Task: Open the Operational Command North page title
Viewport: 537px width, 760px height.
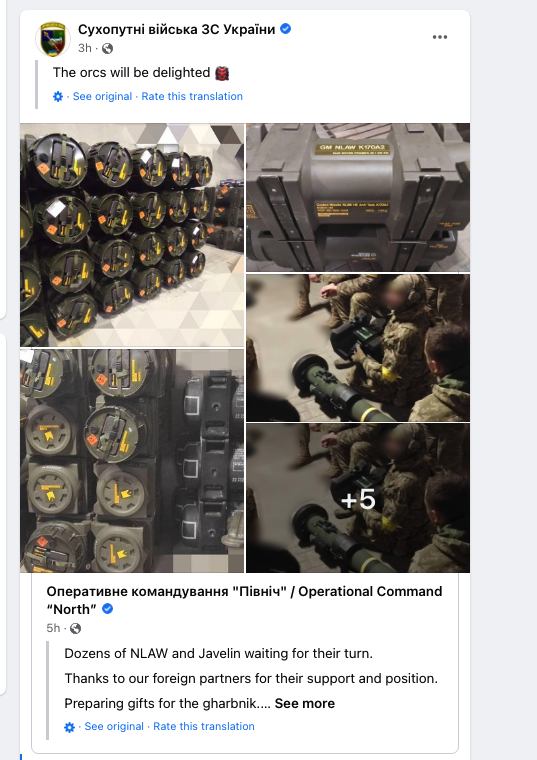Action: (244, 600)
